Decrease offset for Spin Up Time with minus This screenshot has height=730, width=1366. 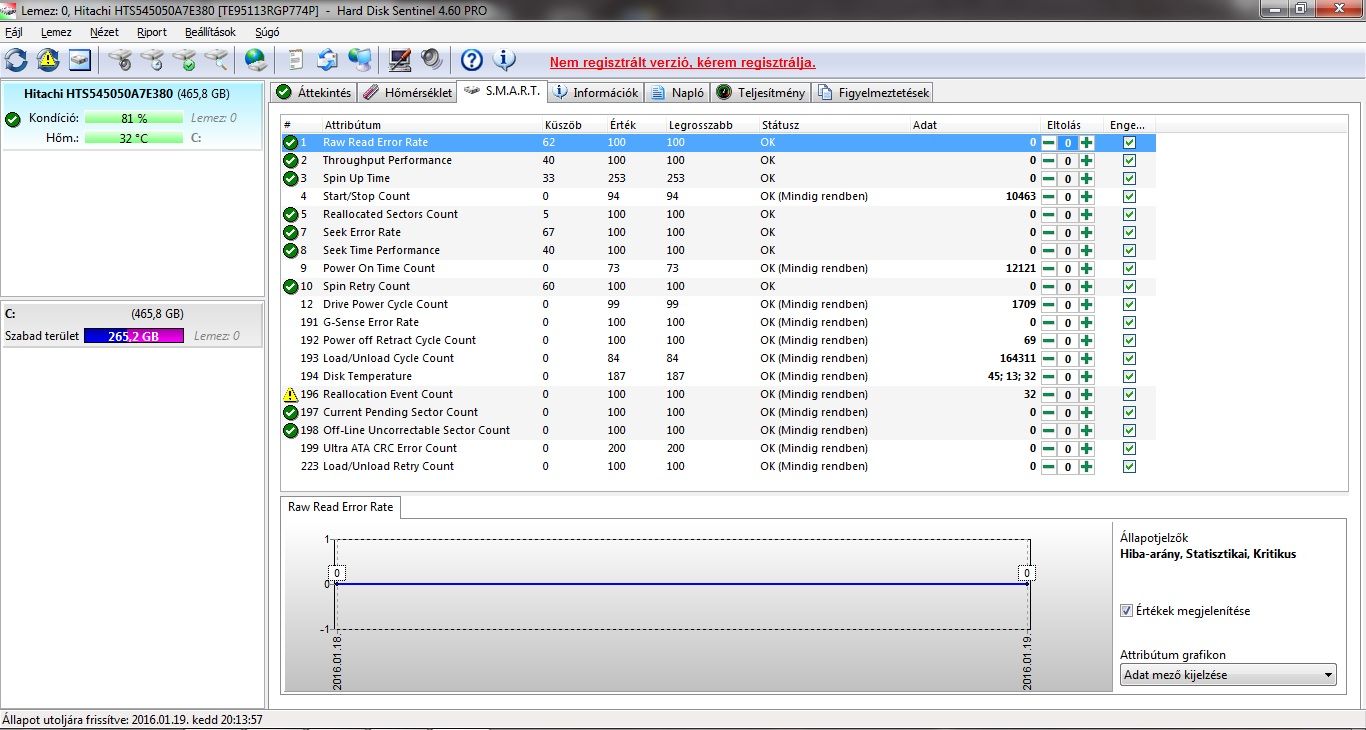click(1048, 179)
